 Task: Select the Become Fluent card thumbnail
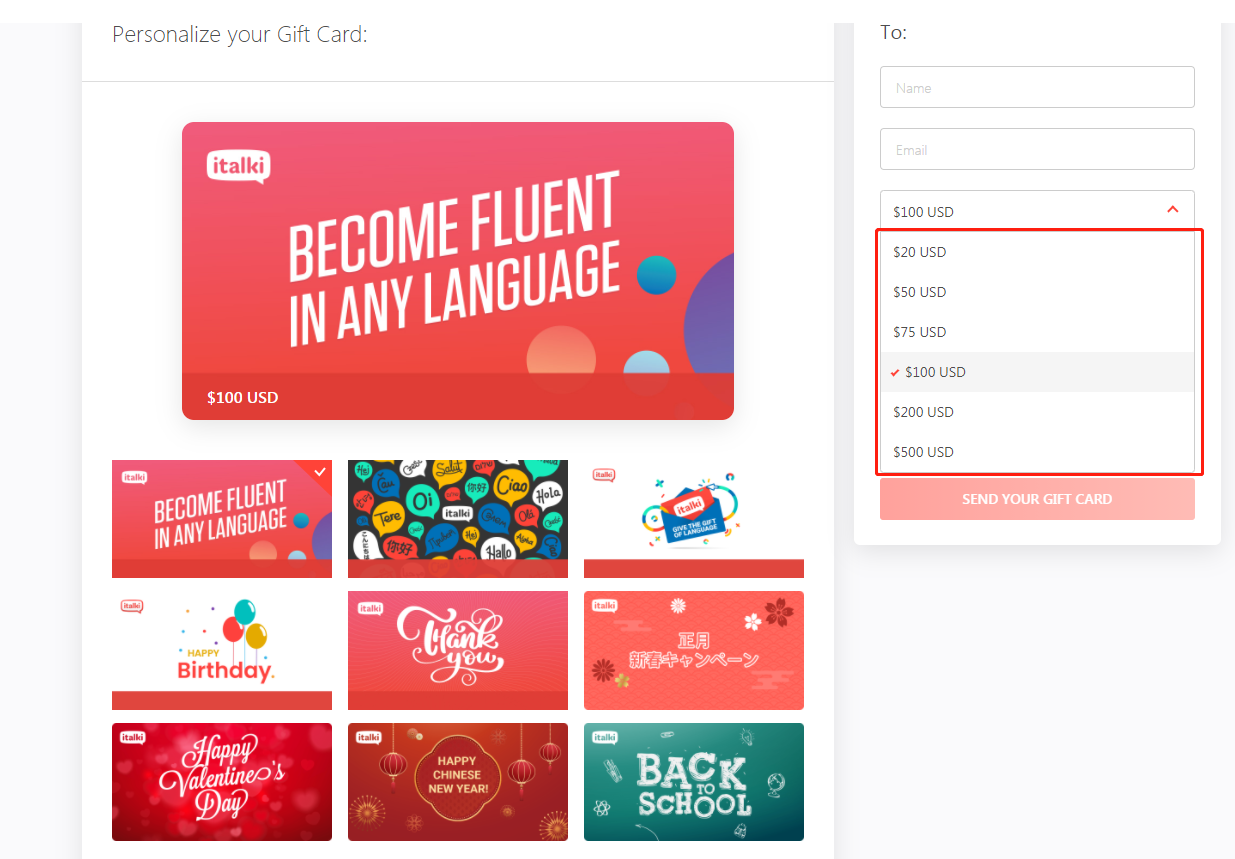coord(222,519)
